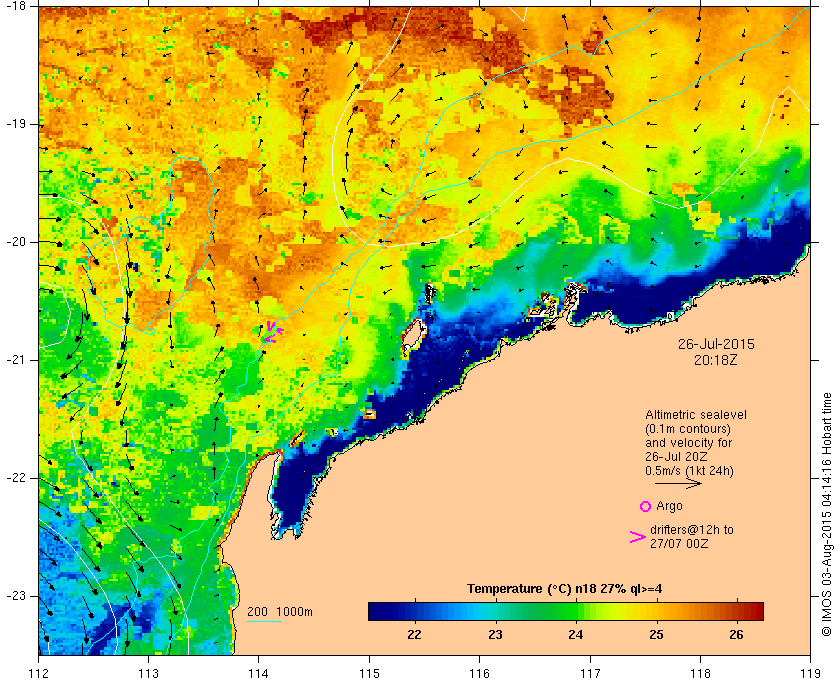
Task: Click the latitude label -23
Action: click(15, 596)
